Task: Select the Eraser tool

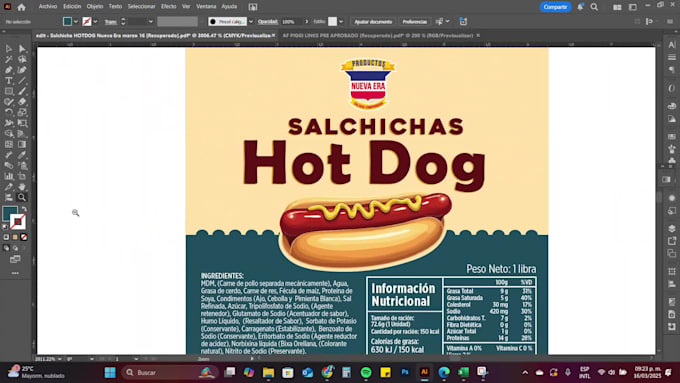Action: click(22, 101)
